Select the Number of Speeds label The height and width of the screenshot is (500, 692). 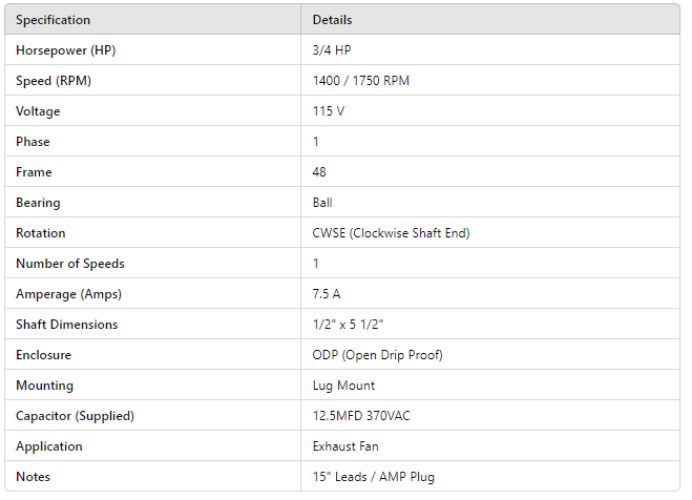(70, 264)
